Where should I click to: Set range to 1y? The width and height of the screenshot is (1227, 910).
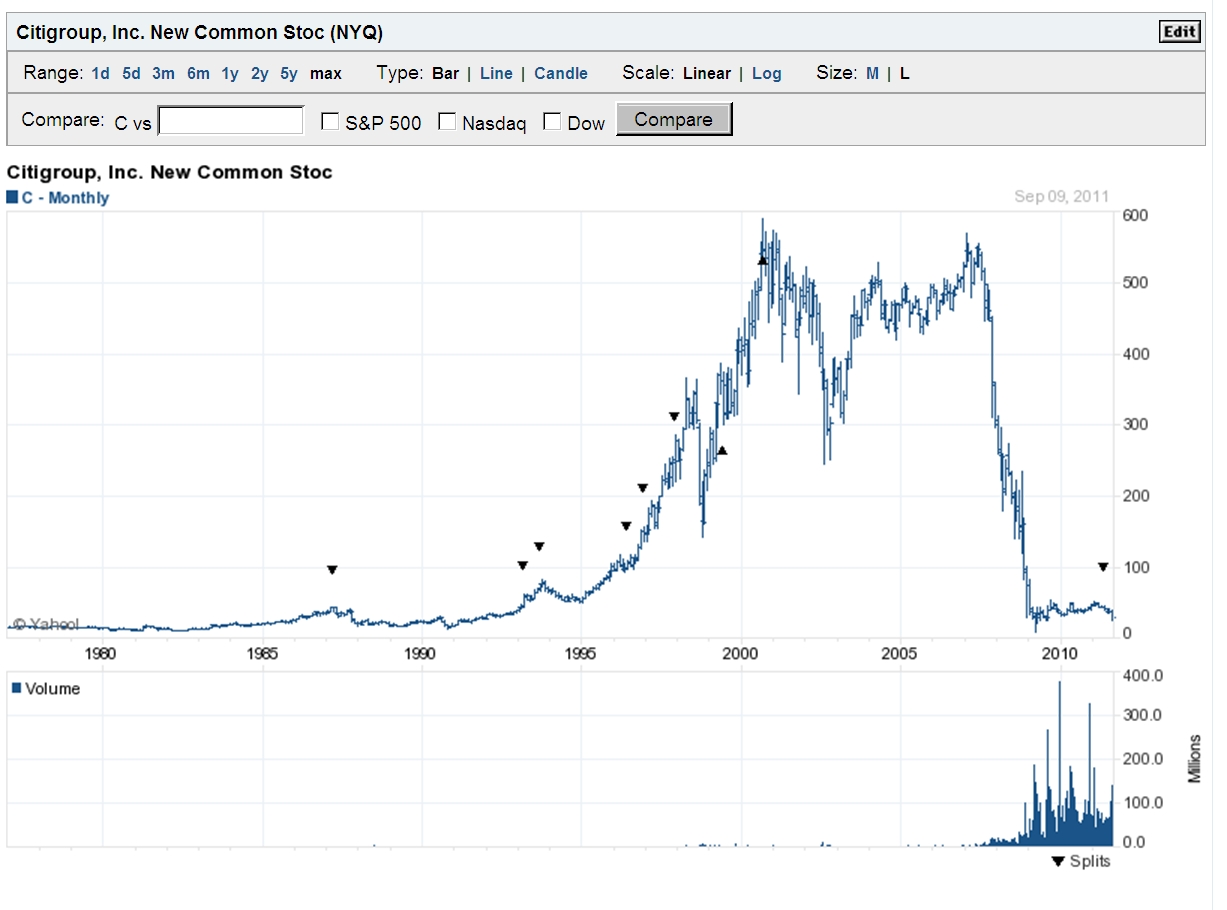[230, 73]
